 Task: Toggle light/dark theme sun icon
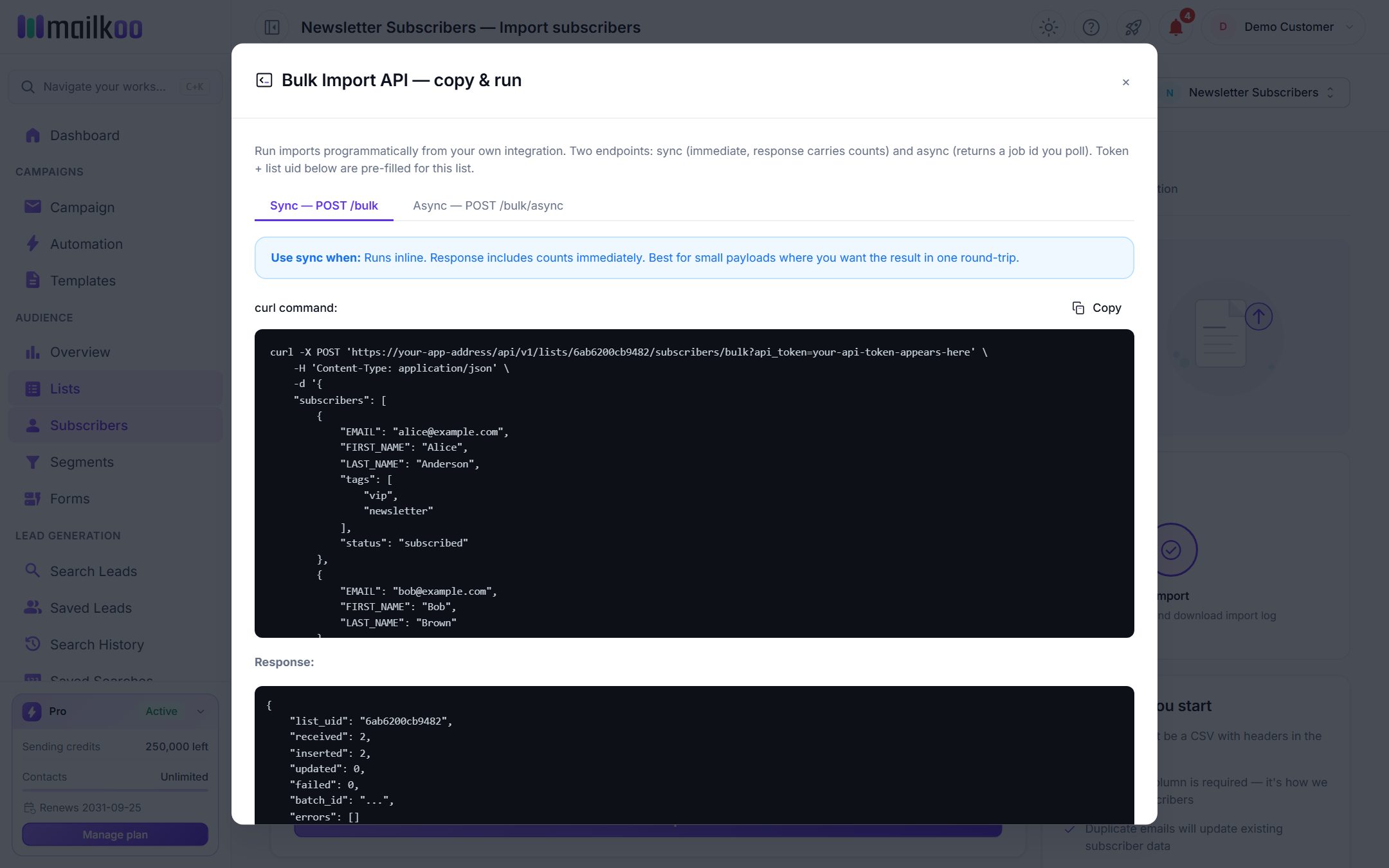click(1048, 27)
